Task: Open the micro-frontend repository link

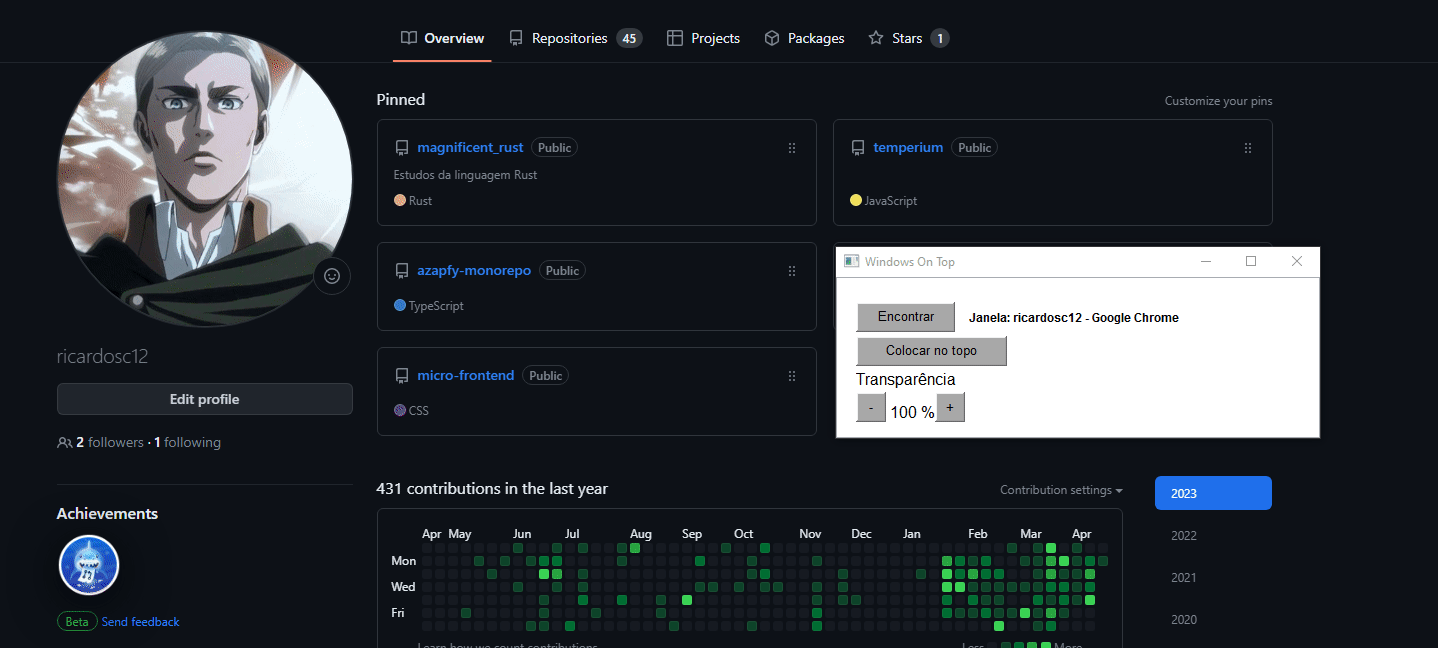Action: pyautogui.click(x=466, y=375)
